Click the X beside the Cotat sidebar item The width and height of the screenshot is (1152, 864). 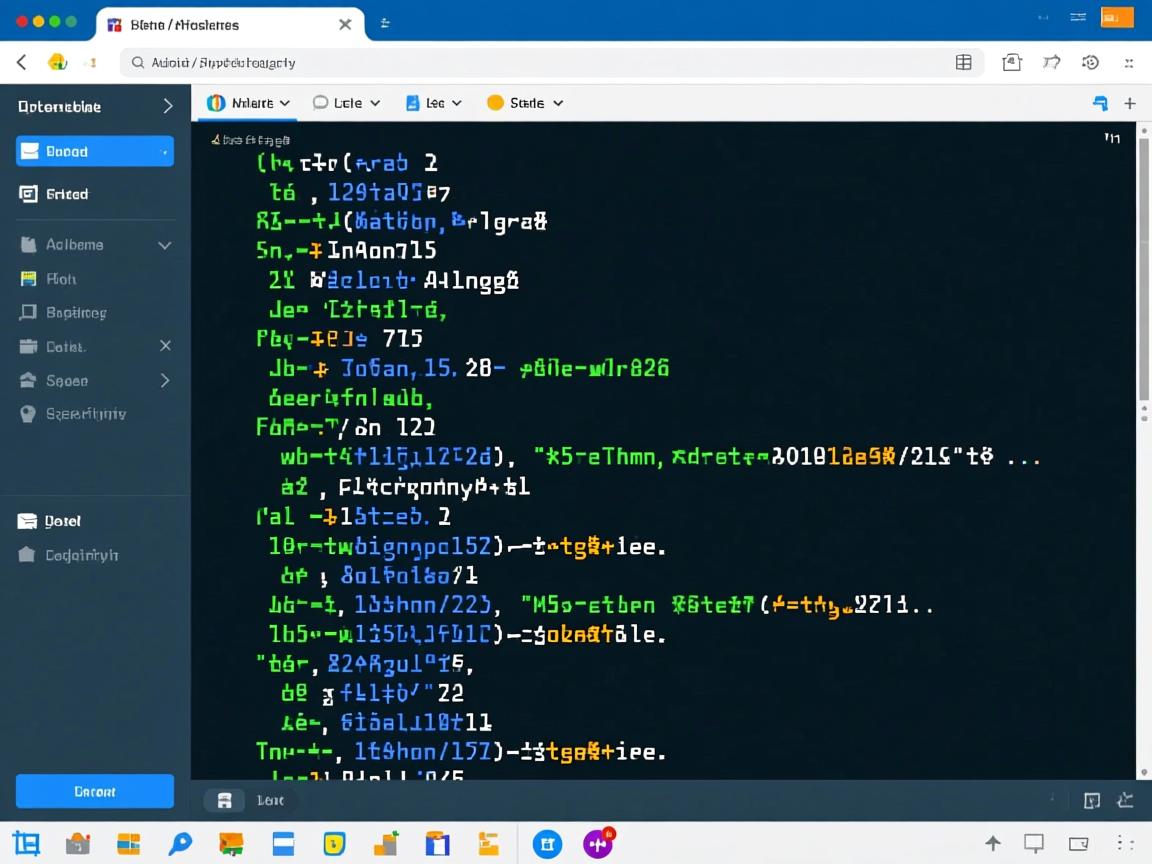[x=165, y=346]
